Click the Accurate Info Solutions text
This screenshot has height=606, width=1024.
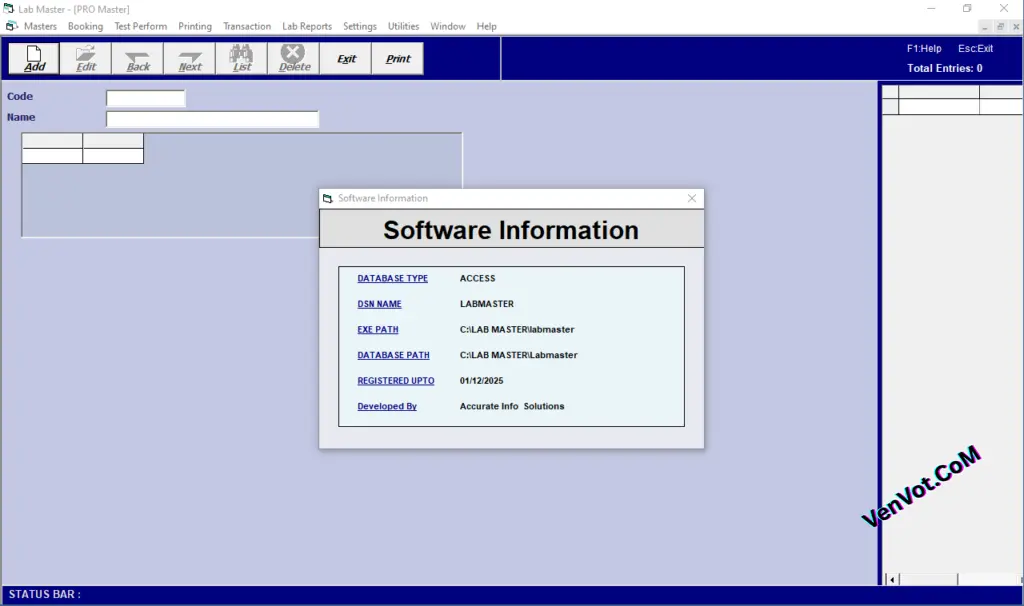[512, 406]
